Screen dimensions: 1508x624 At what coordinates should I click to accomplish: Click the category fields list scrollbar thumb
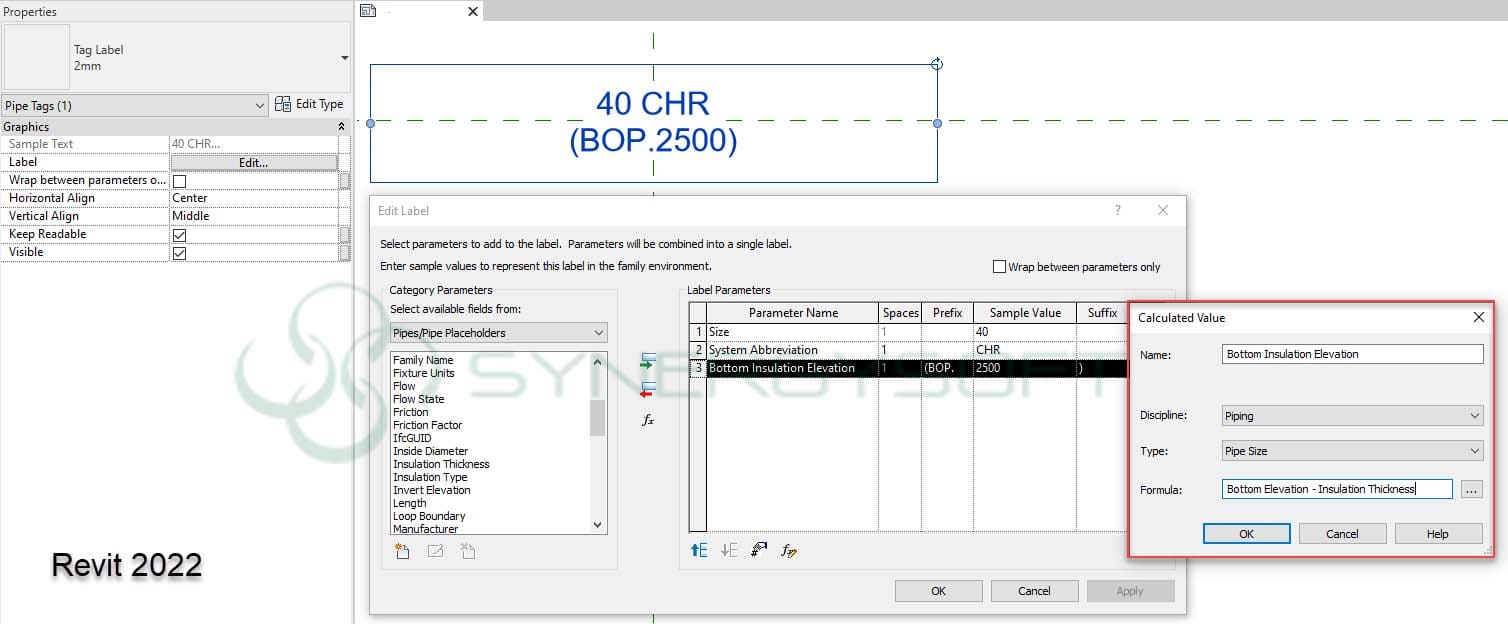click(597, 418)
